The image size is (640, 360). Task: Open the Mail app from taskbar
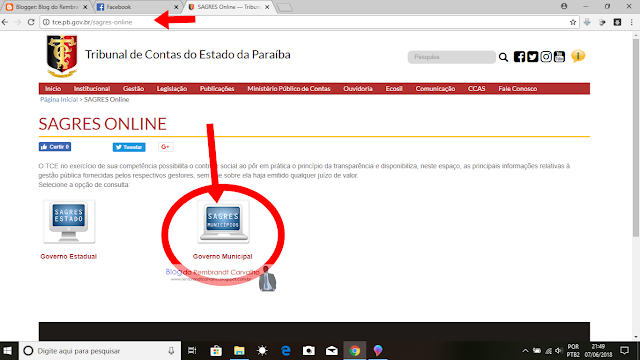pyautogui.click(x=332, y=351)
